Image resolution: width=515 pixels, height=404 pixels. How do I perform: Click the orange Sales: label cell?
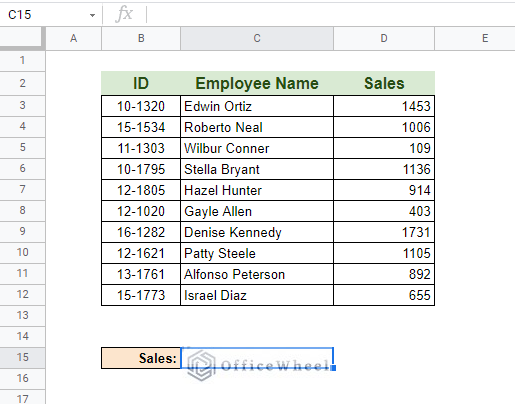tap(141, 358)
